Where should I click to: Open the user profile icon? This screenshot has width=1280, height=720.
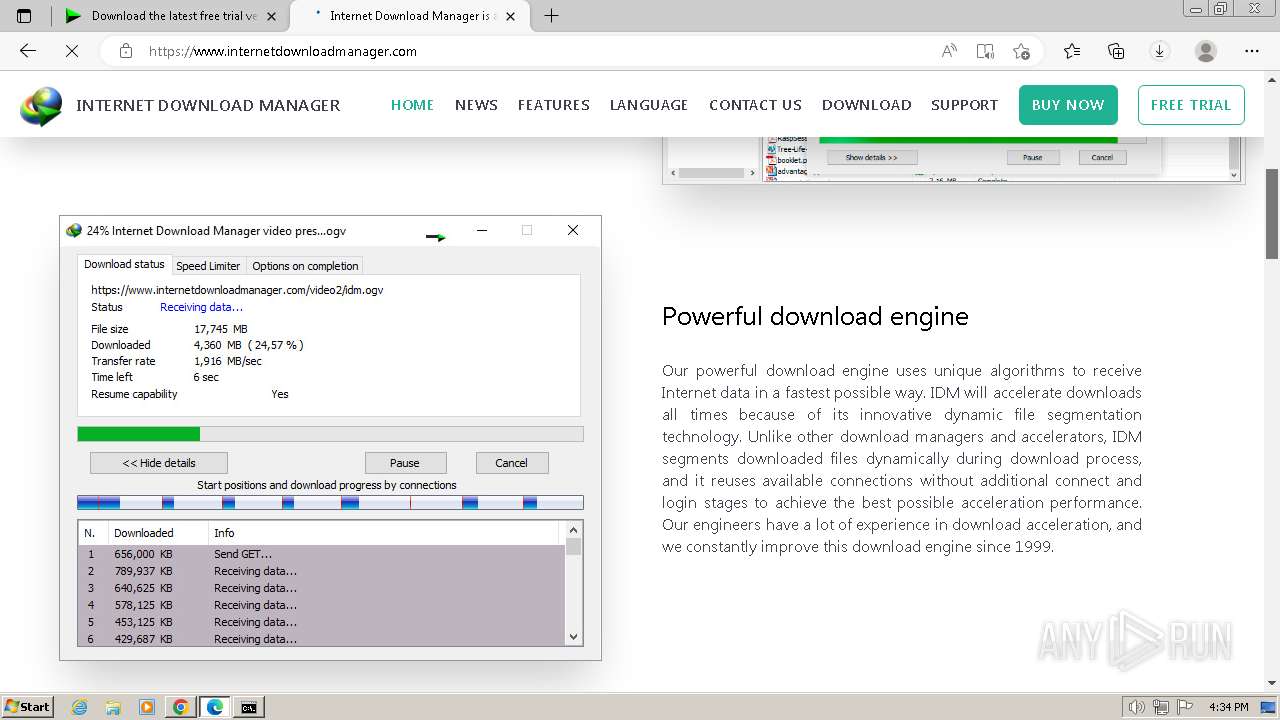(1206, 51)
